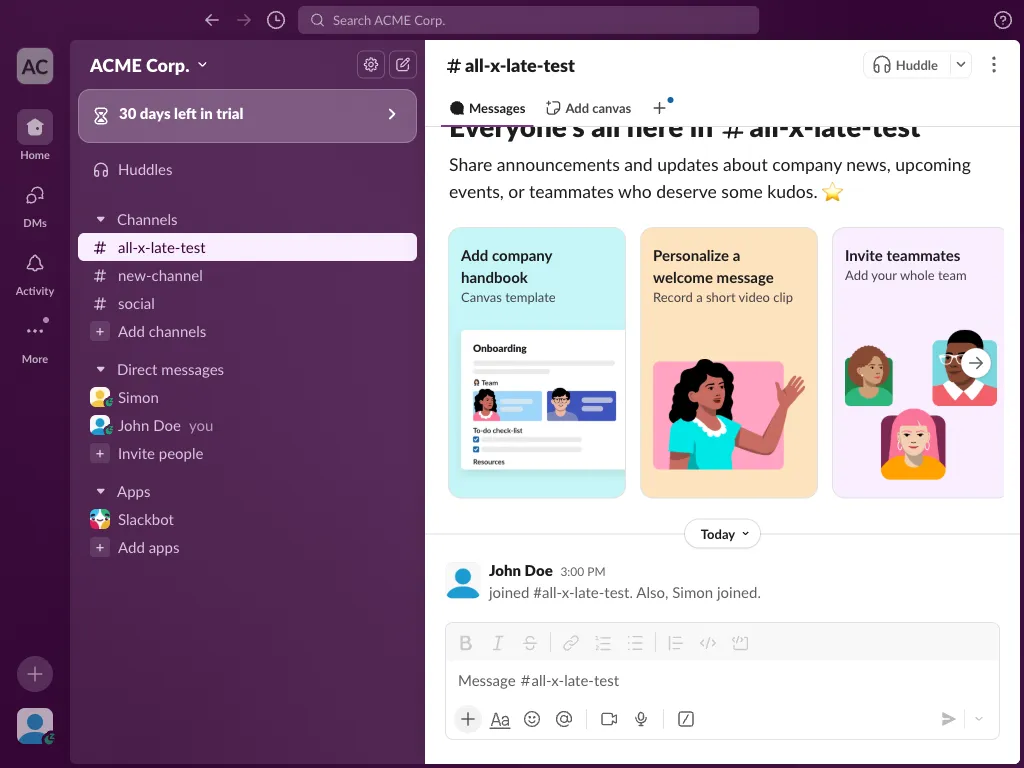The height and width of the screenshot is (768, 1024).
Task: Open the all-x-late-test channel title
Action: click(511, 65)
